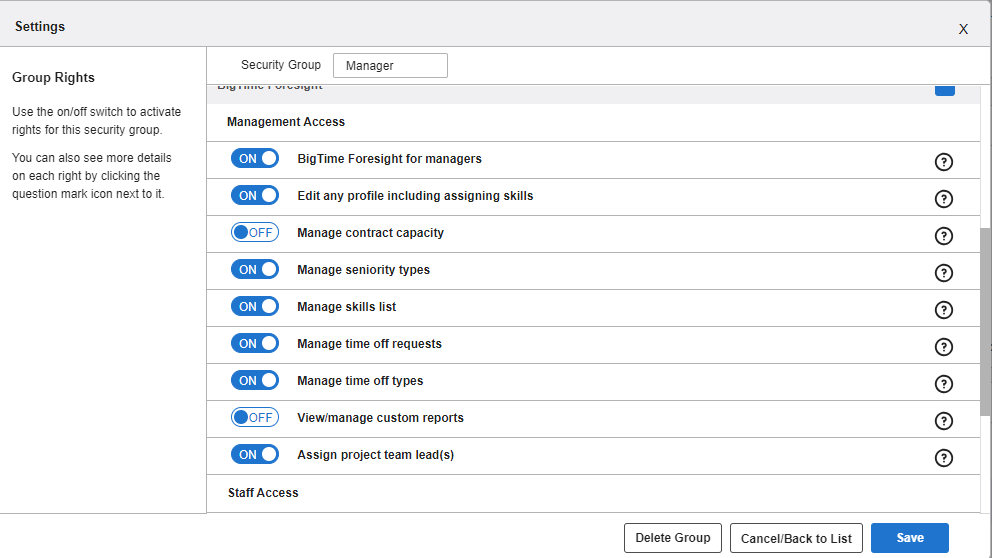This screenshot has width=992, height=558.
Task: Click the Security Group name field
Action: pos(390,66)
